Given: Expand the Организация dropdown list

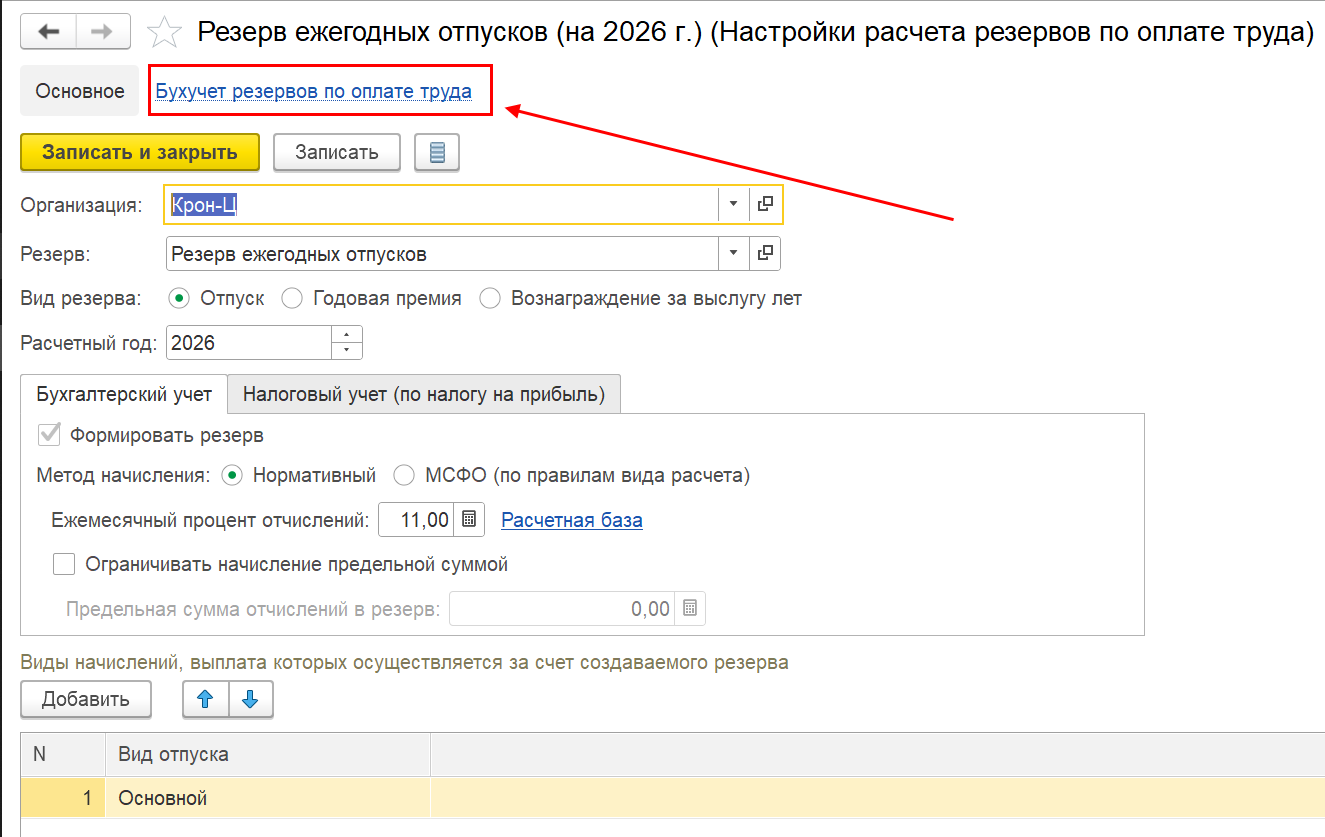Looking at the screenshot, I should pos(733,204).
